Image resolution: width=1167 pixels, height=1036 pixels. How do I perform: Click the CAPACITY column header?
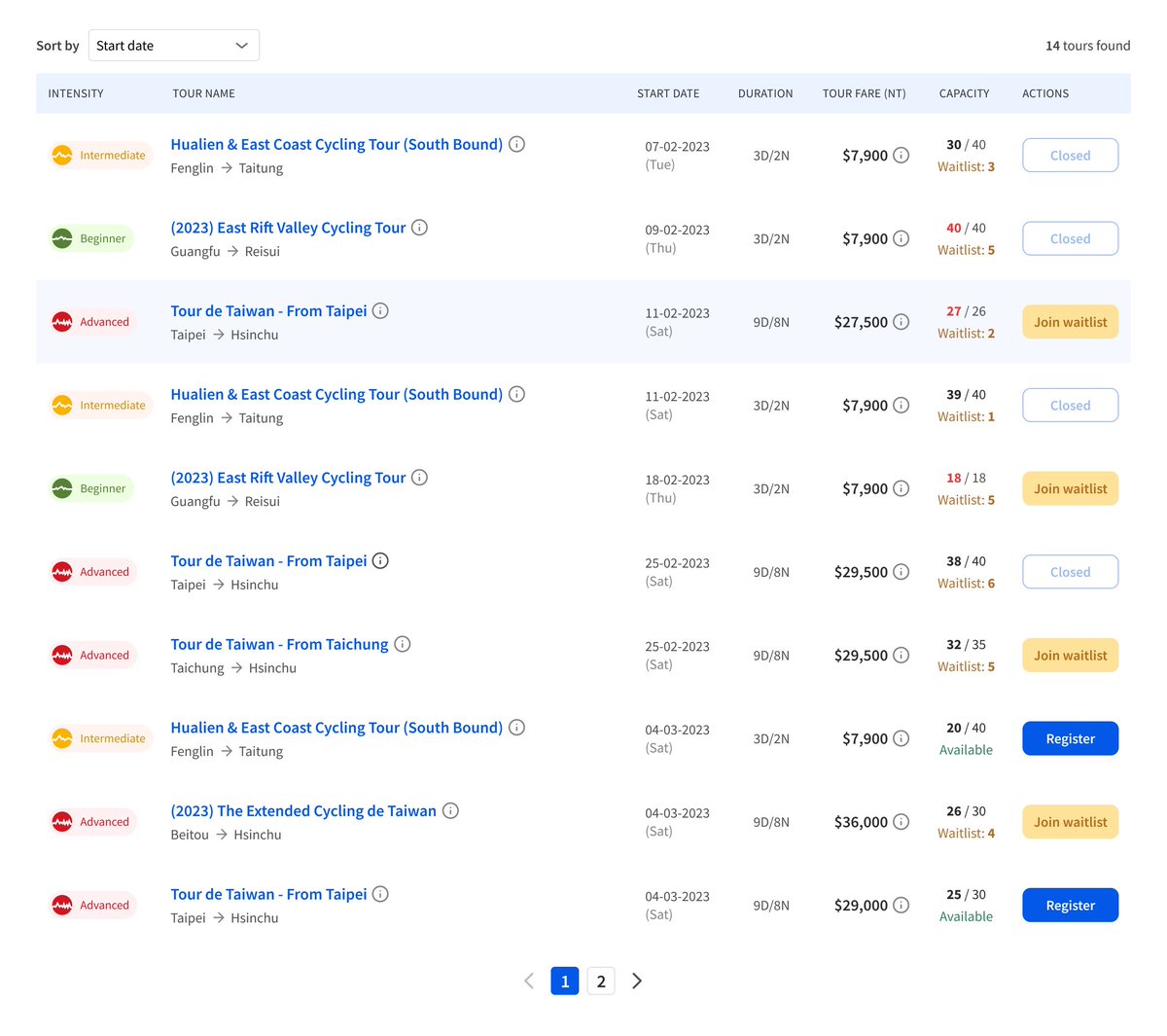coord(964,93)
